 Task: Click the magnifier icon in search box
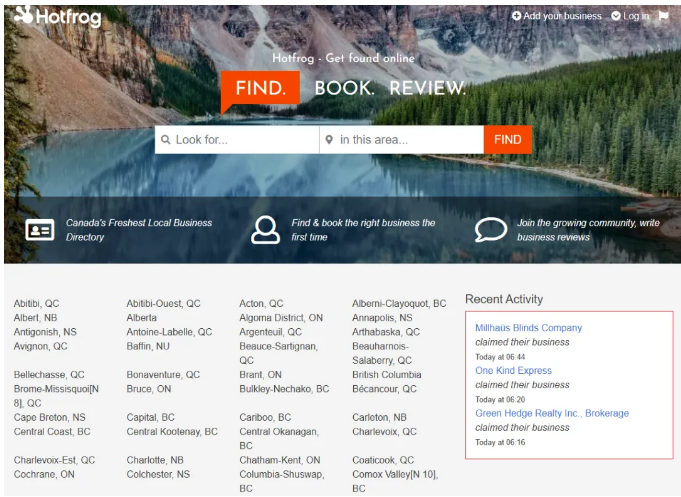[165, 140]
